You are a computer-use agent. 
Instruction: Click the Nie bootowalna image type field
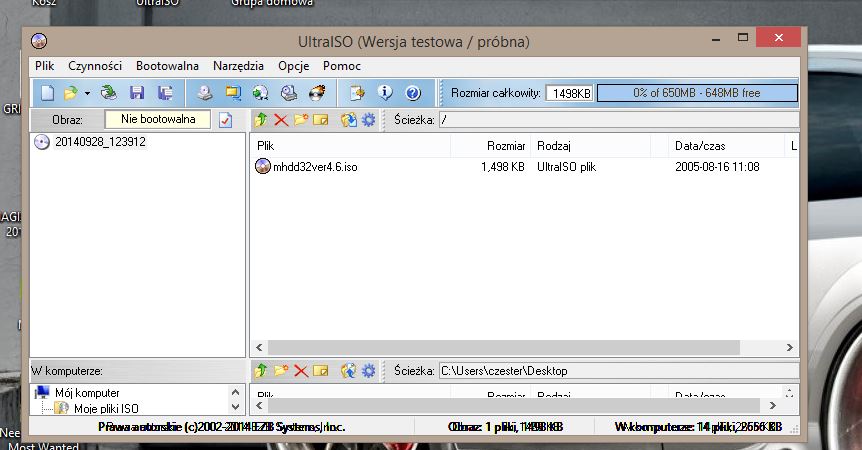tap(158, 119)
